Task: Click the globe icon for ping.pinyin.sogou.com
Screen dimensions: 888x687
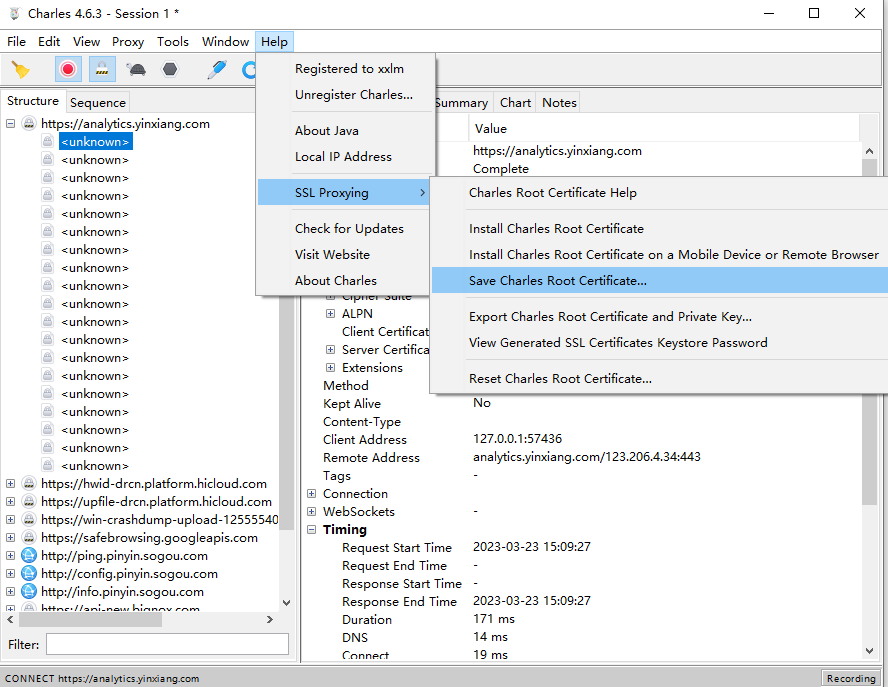Action: [29, 556]
